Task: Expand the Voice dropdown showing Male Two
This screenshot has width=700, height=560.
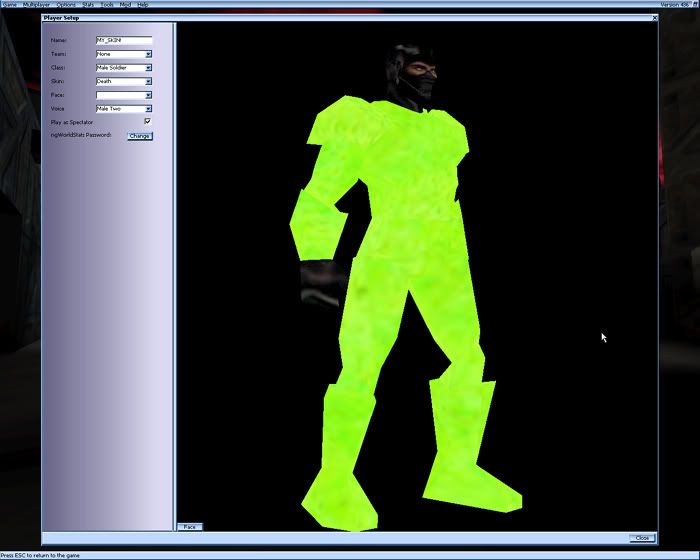Action: point(148,108)
